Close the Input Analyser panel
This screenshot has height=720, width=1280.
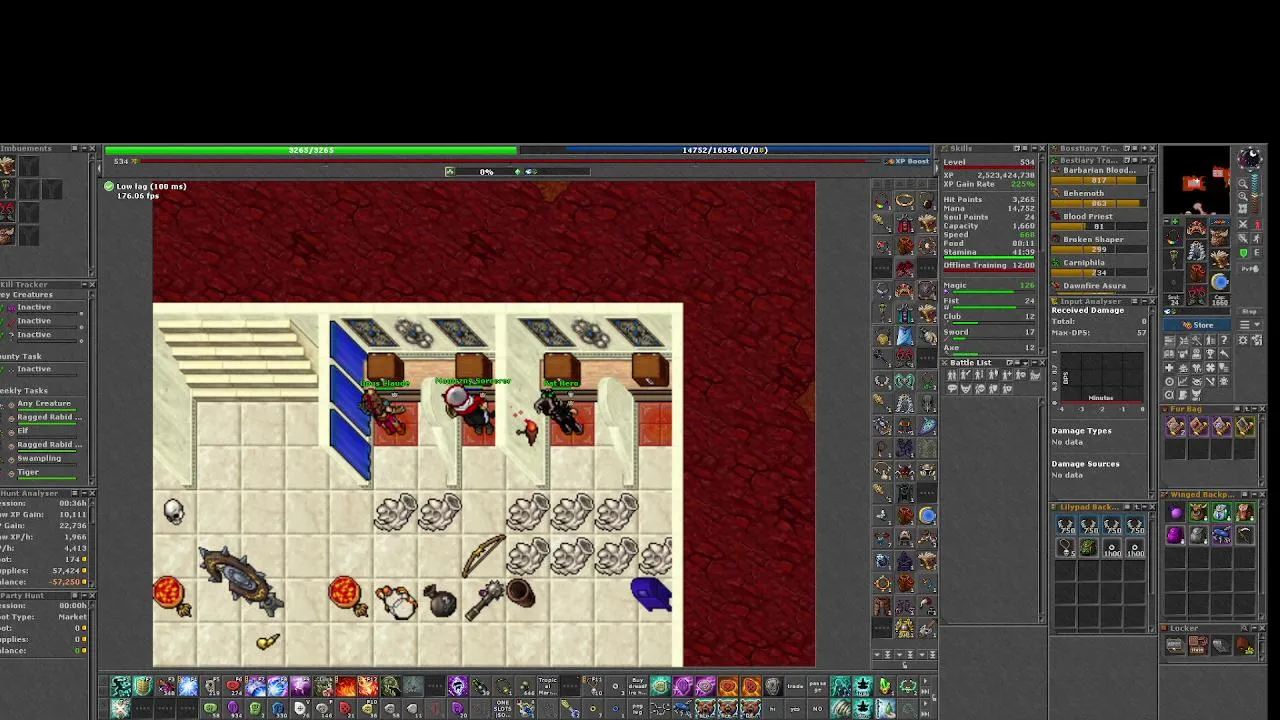pyautogui.click(x=1152, y=301)
